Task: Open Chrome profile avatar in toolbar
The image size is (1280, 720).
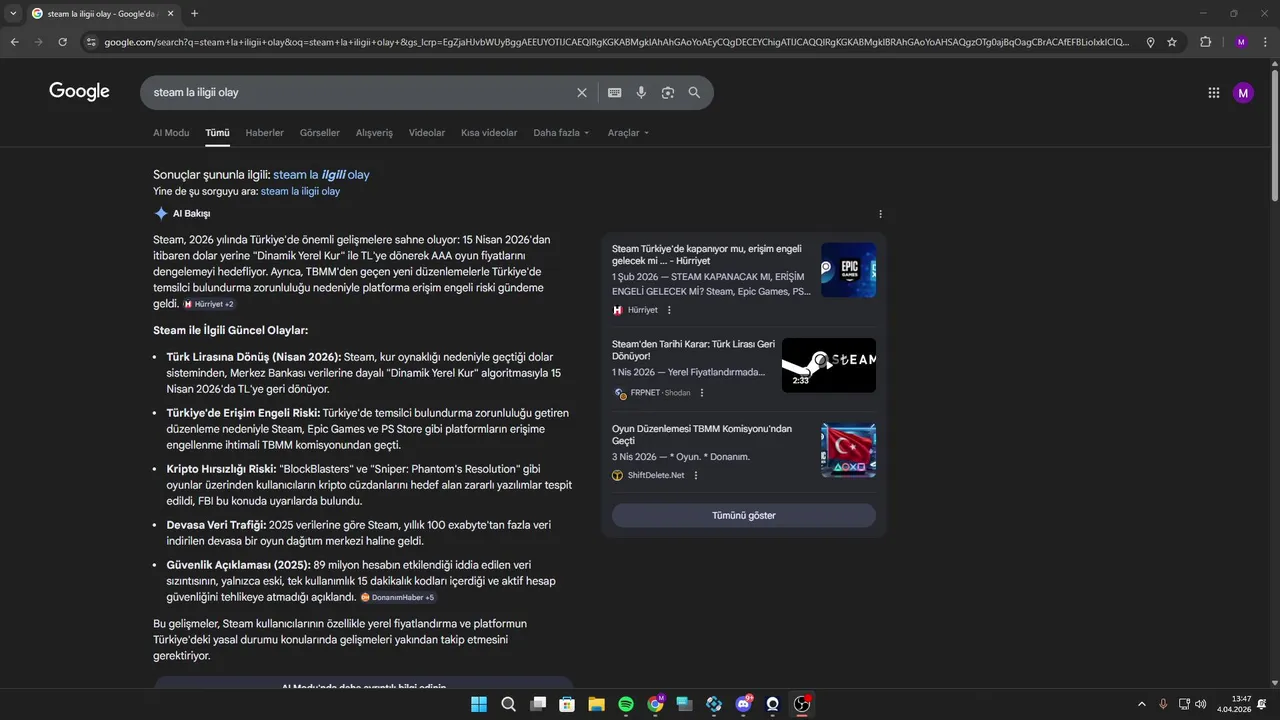Action: [x=1241, y=42]
